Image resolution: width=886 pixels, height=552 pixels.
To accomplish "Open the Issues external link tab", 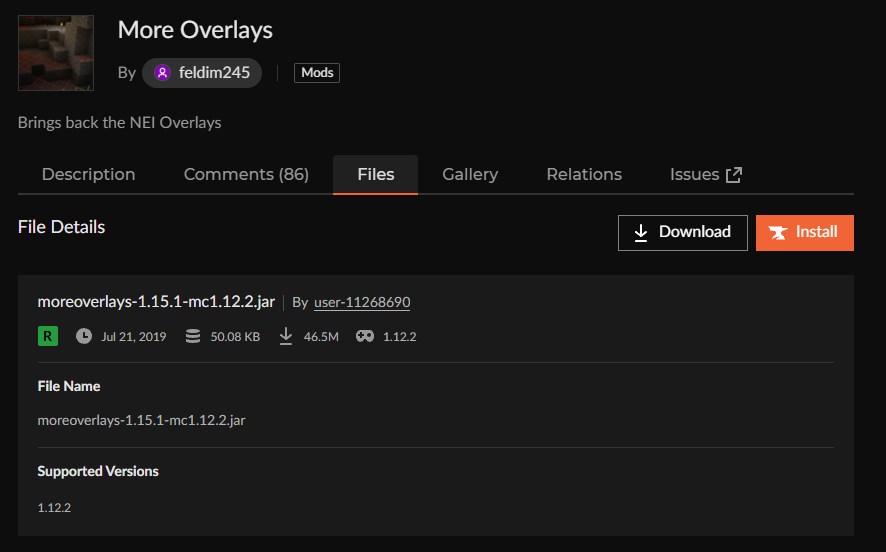I will pos(705,175).
